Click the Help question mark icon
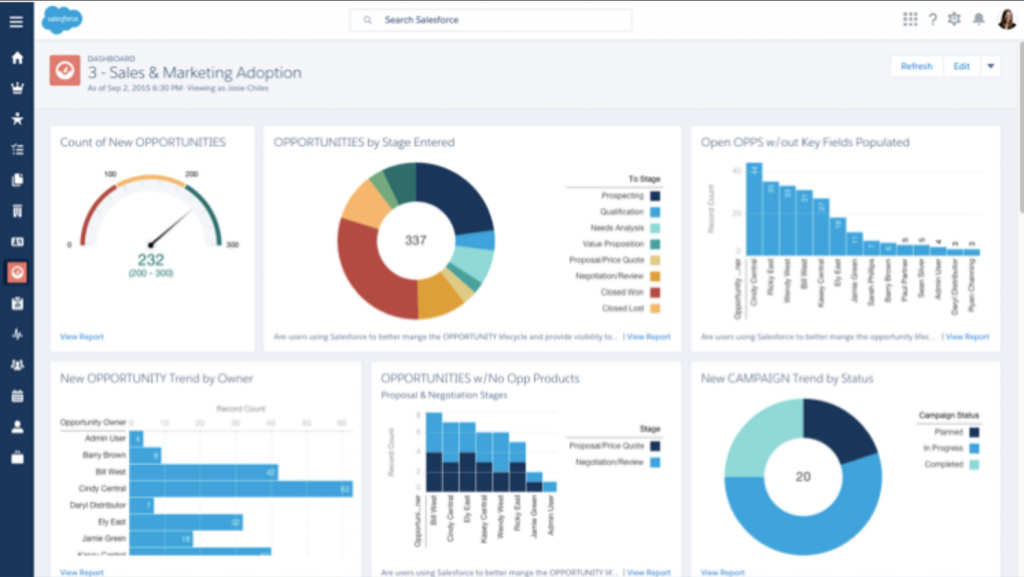Image resolution: width=1024 pixels, height=577 pixels. coord(933,18)
